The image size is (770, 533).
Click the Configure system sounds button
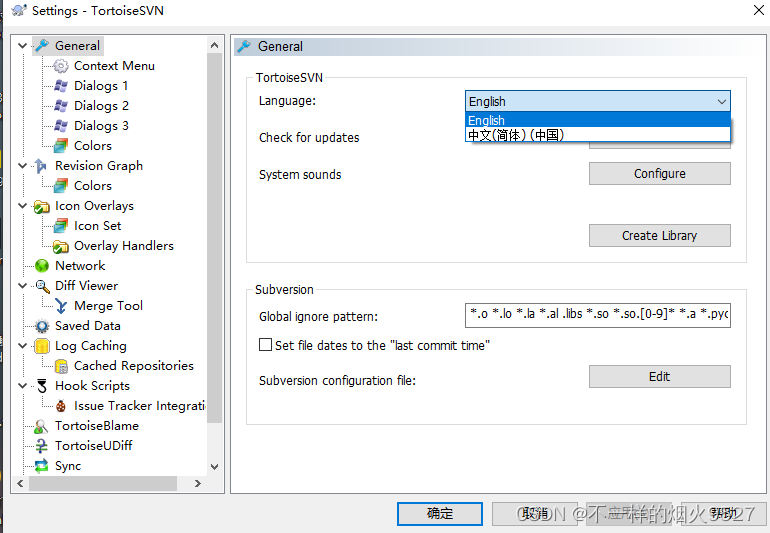[660, 174]
